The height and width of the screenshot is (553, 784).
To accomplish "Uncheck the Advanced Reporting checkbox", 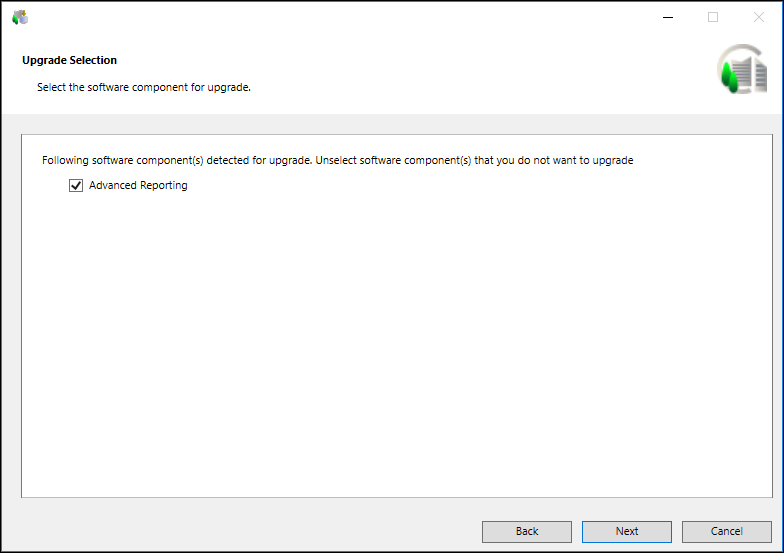I will (x=76, y=186).
